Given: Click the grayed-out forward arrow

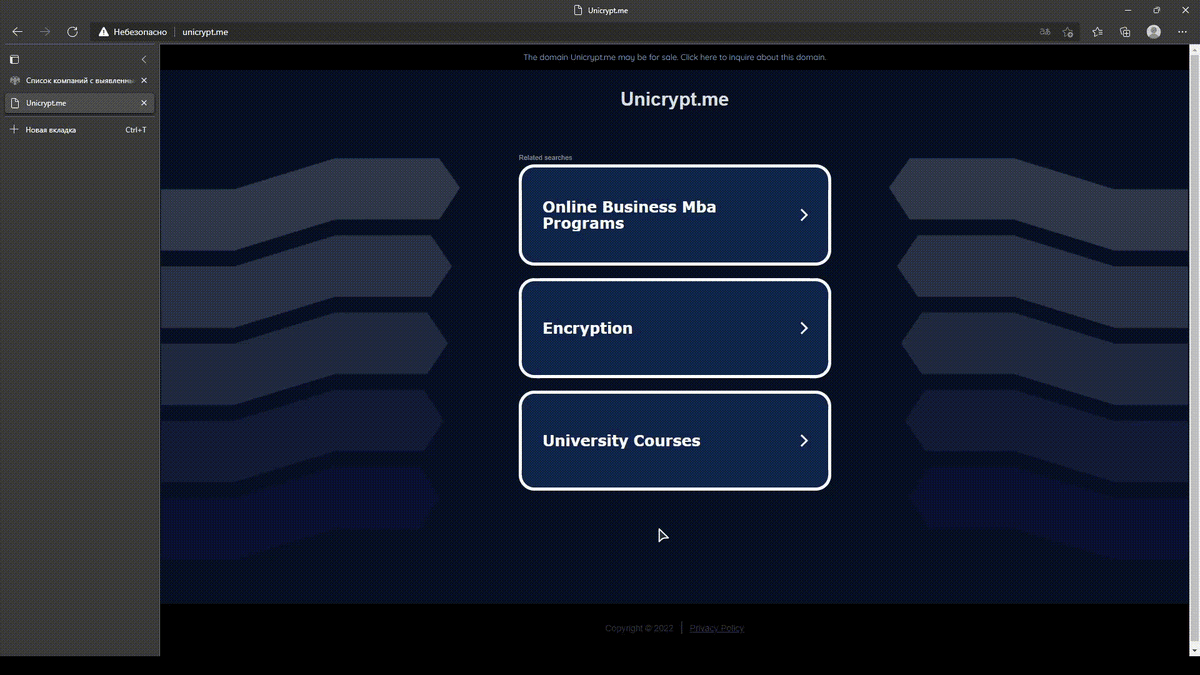Looking at the screenshot, I should click(x=45, y=32).
